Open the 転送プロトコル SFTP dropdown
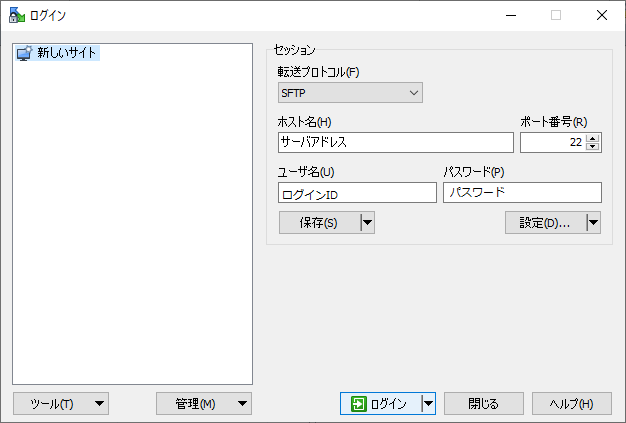Screen dimensions: 626x423 pyautogui.click(x=350, y=93)
